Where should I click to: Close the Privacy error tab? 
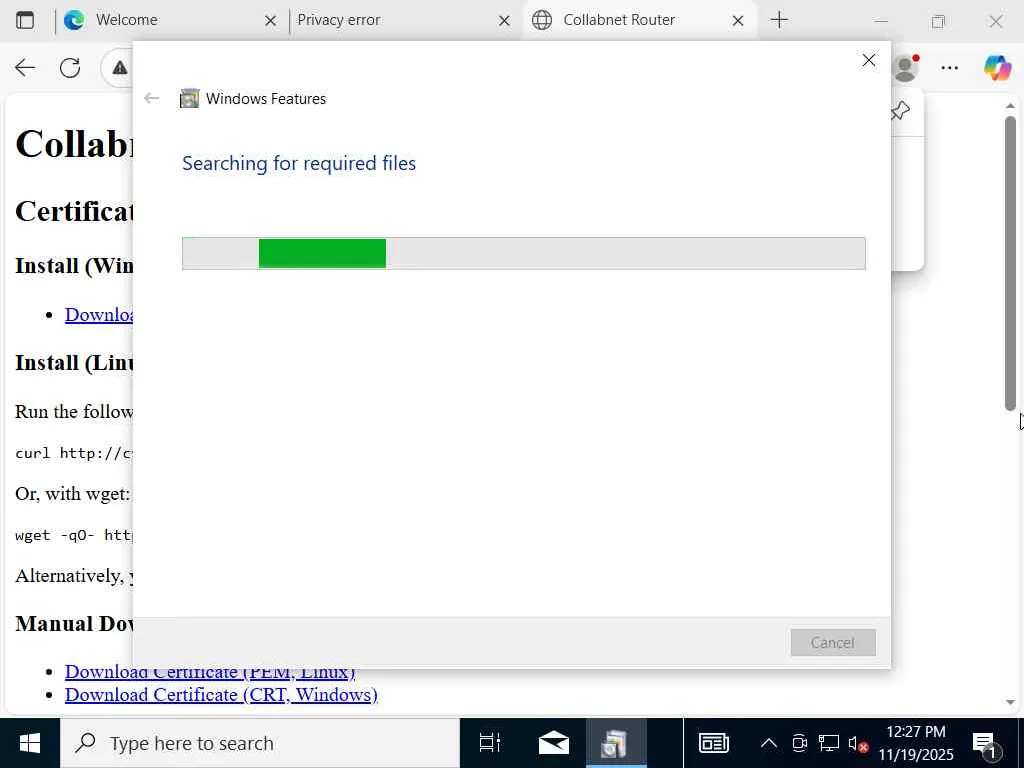(x=504, y=21)
